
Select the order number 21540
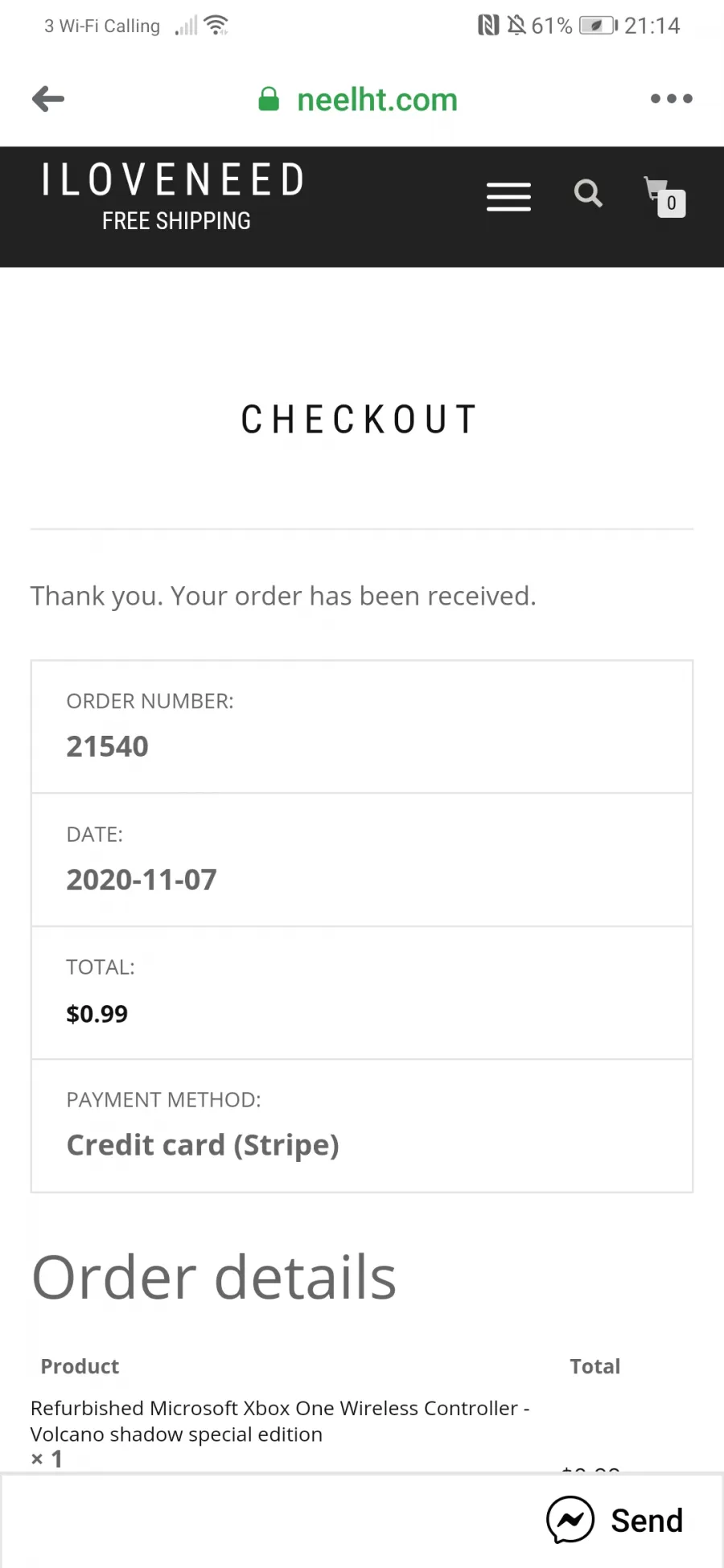(x=107, y=746)
